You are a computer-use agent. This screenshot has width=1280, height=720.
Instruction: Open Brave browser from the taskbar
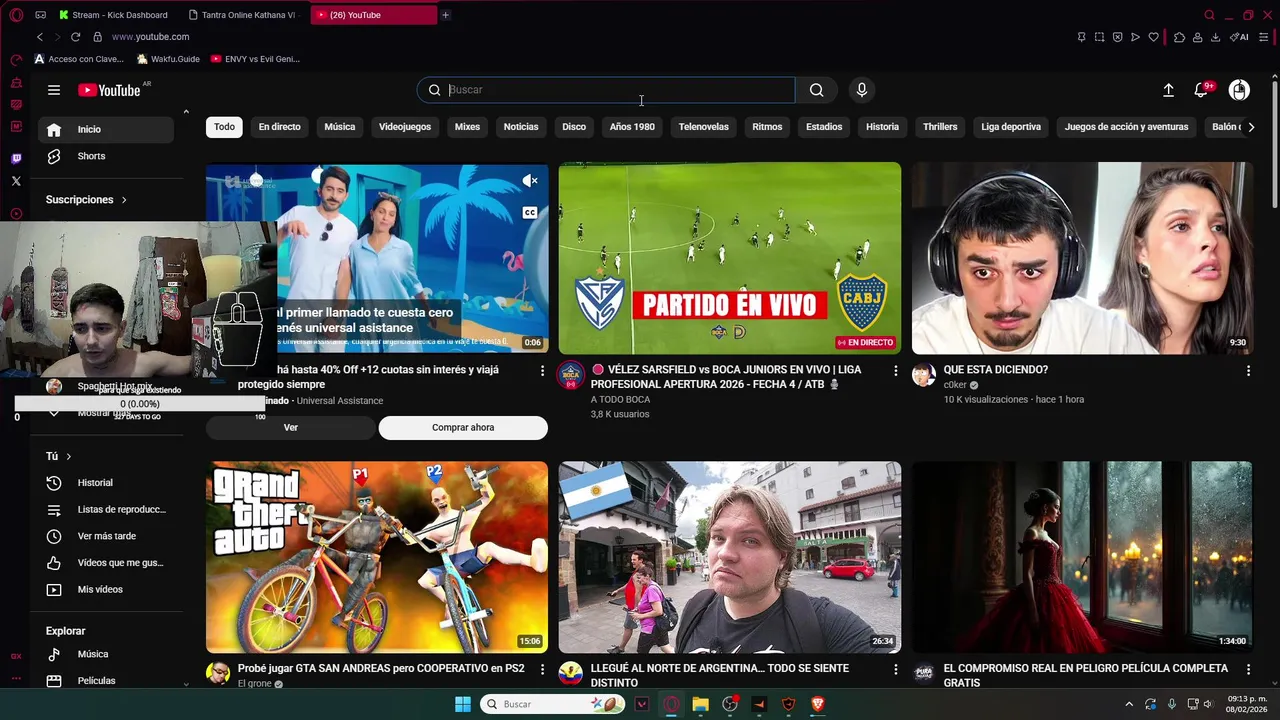[x=818, y=705]
